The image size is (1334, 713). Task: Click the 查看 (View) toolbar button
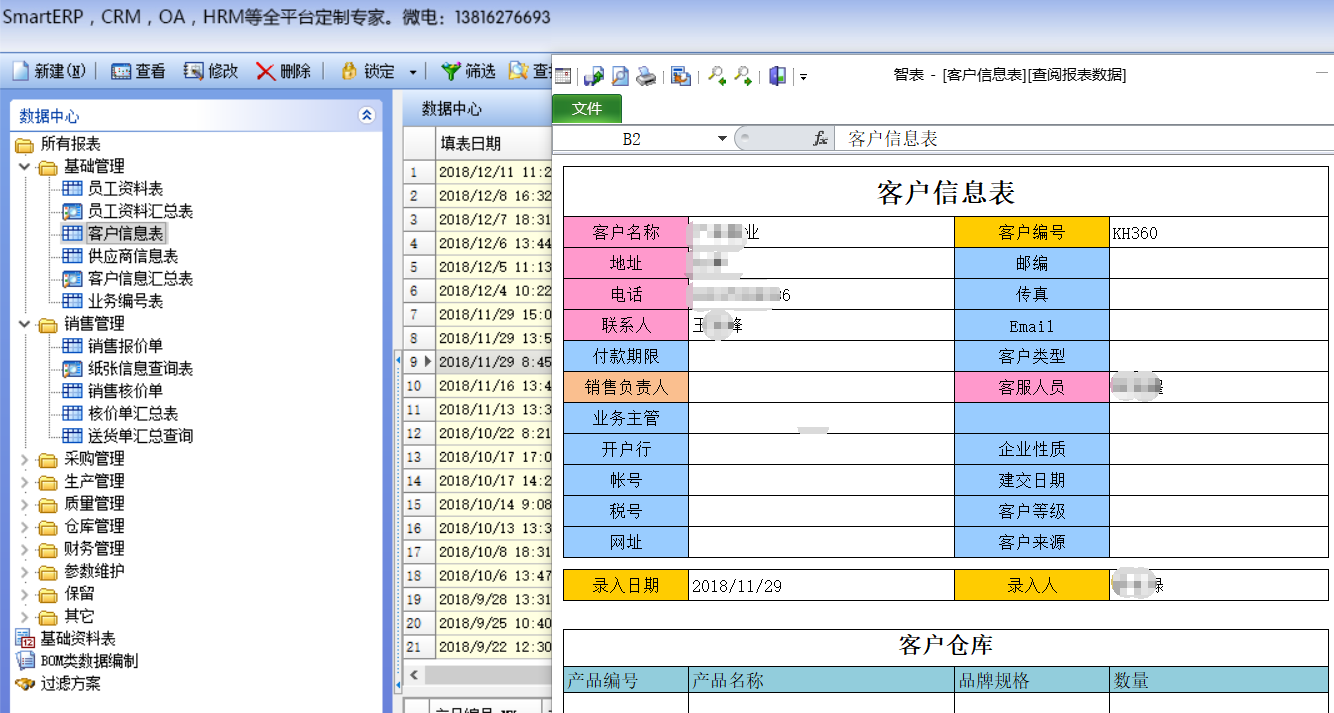point(138,71)
